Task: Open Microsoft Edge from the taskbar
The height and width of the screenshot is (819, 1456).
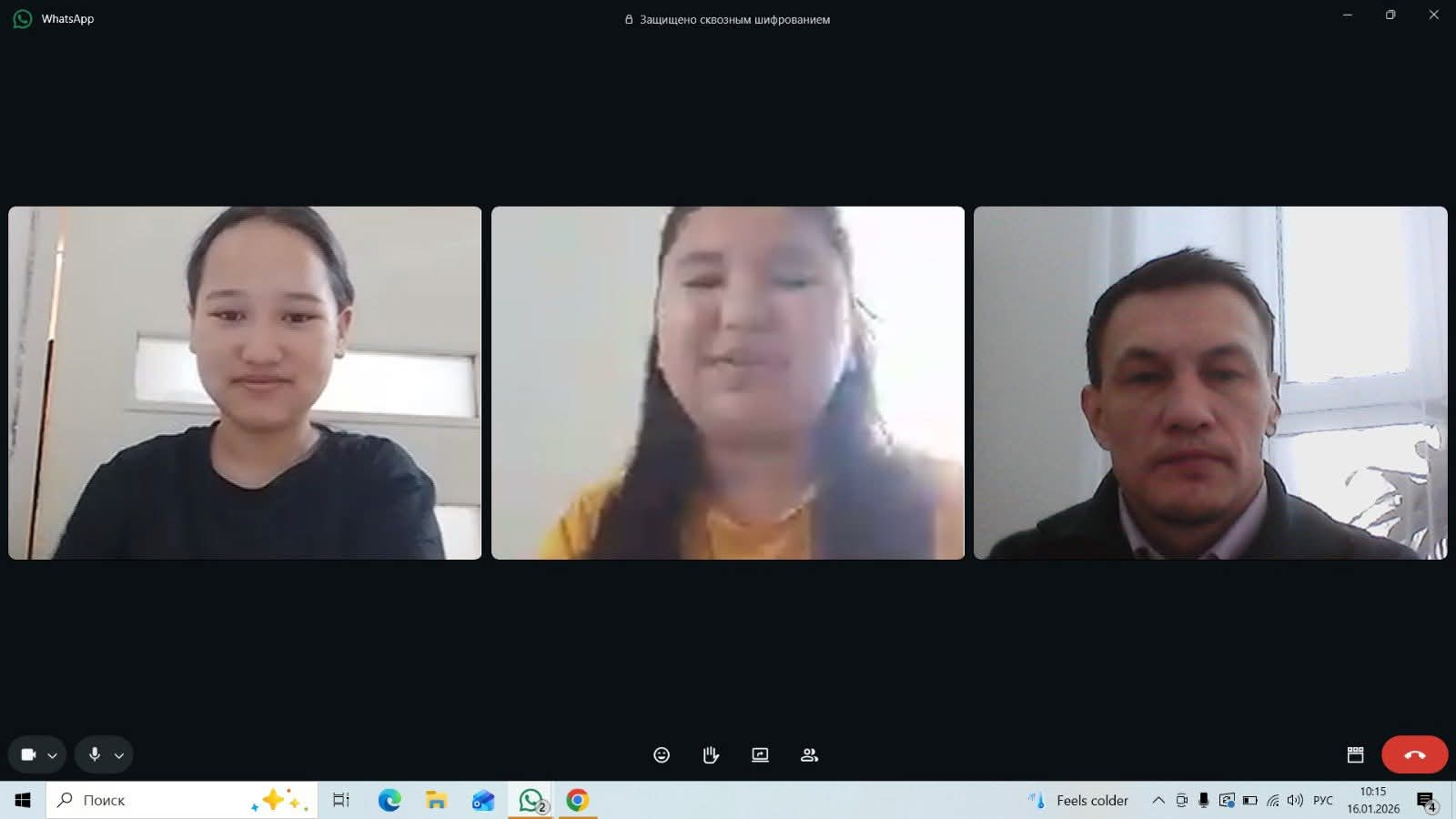Action: tap(389, 800)
